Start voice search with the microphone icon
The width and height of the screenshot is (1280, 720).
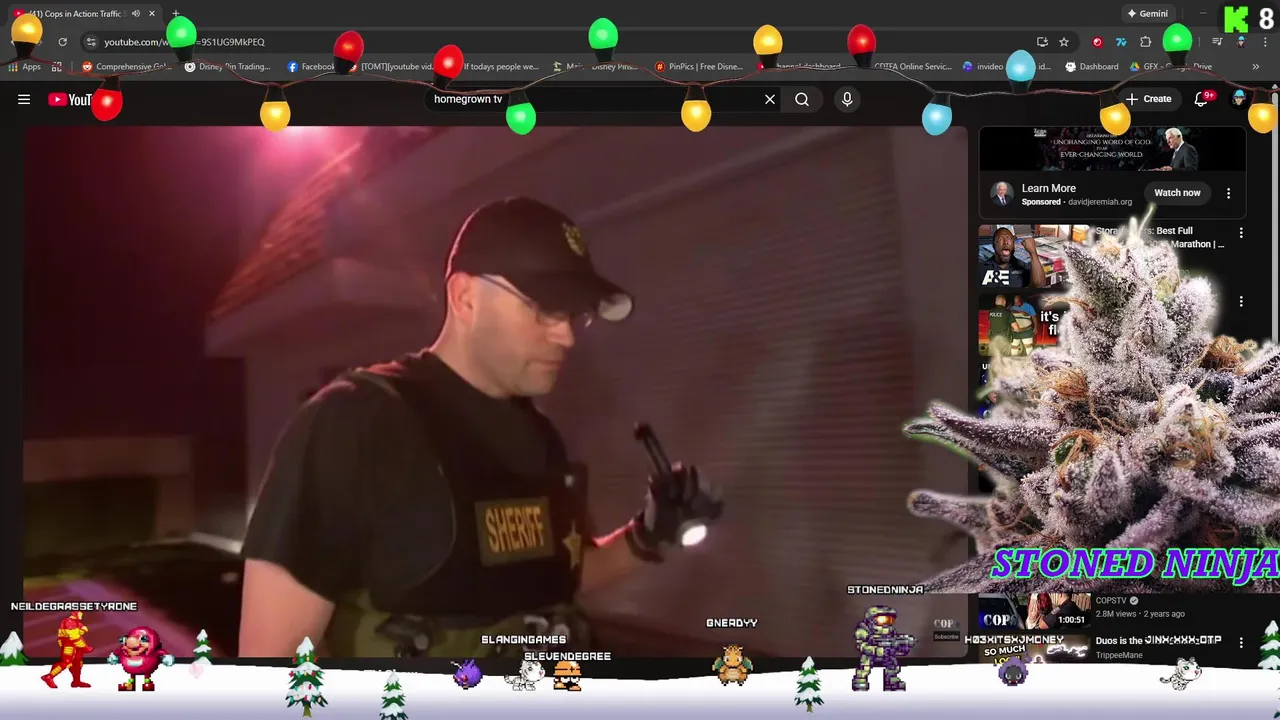(x=847, y=99)
